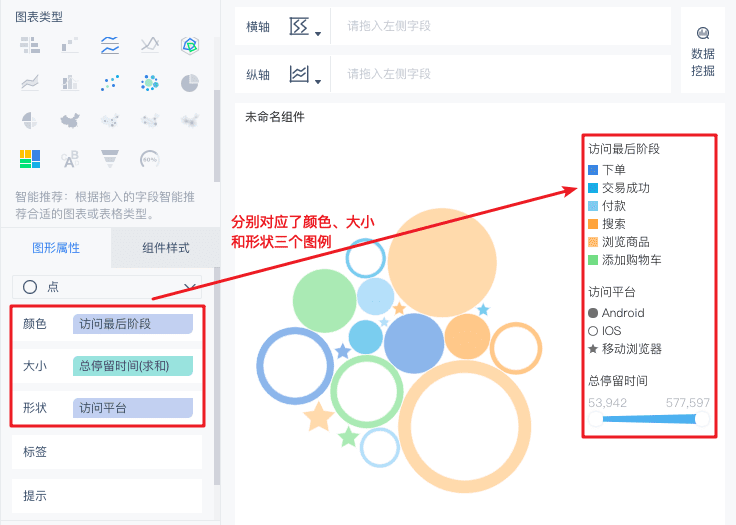
Task: Pick the rose chart type
Action: 30,120
